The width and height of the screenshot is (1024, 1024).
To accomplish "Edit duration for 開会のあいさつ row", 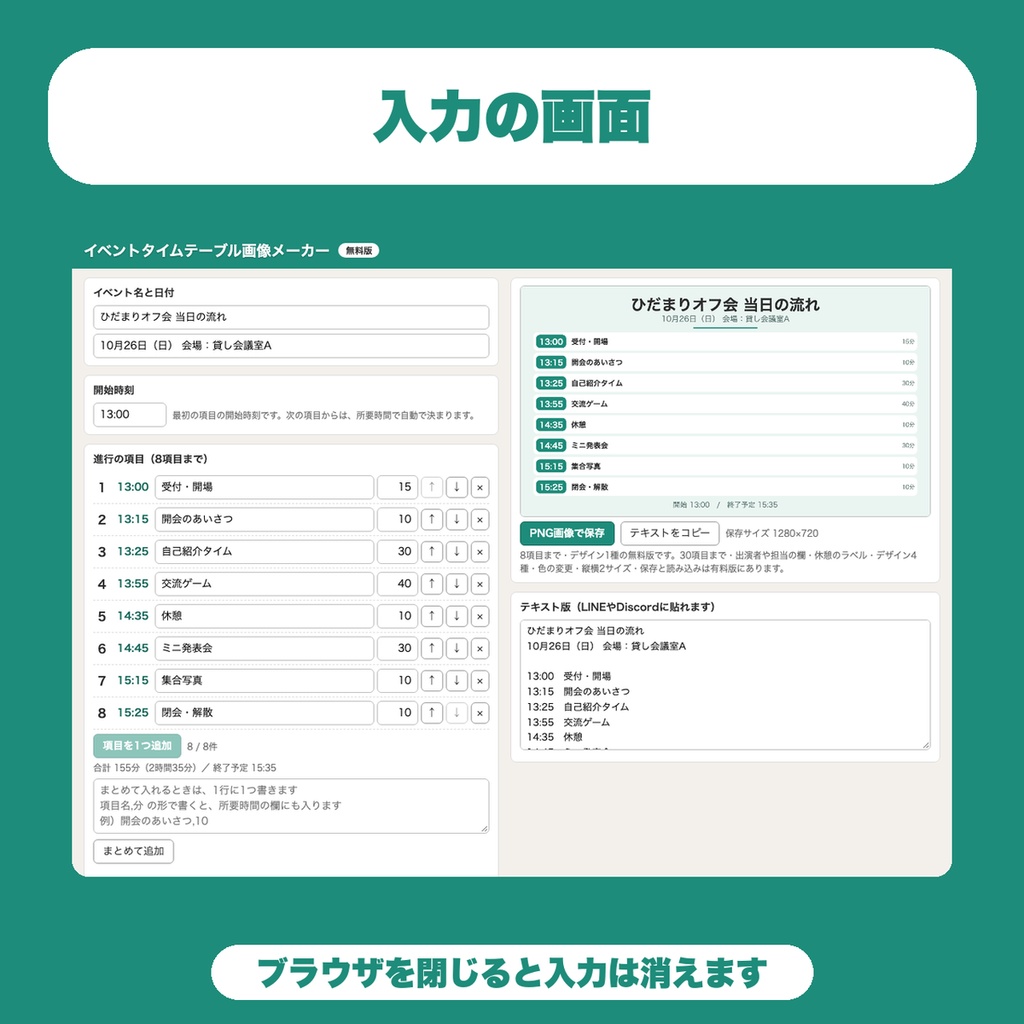I will (397, 519).
